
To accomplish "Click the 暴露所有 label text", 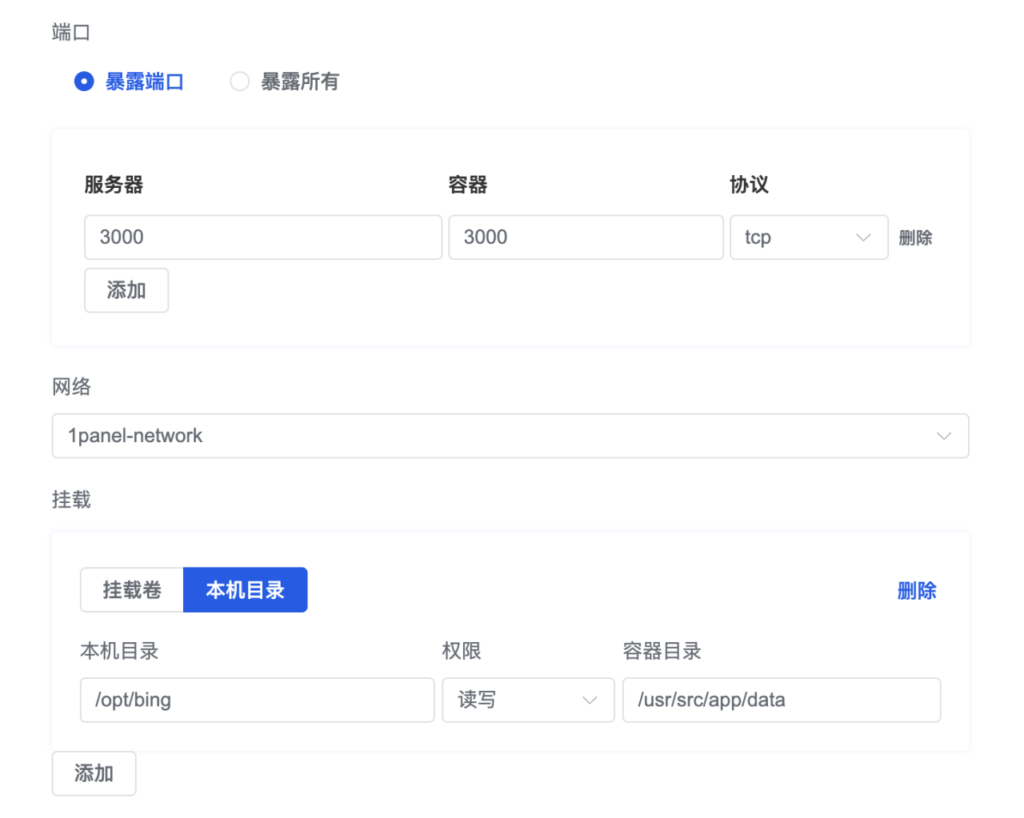I will click(x=299, y=82).
